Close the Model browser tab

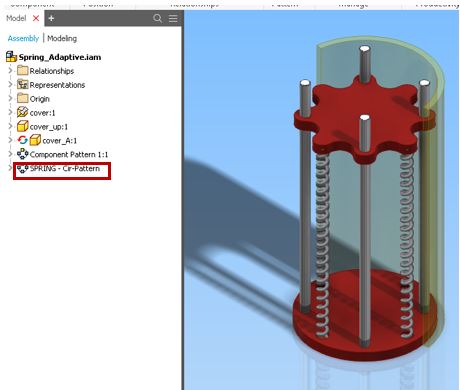click(36, 18)
